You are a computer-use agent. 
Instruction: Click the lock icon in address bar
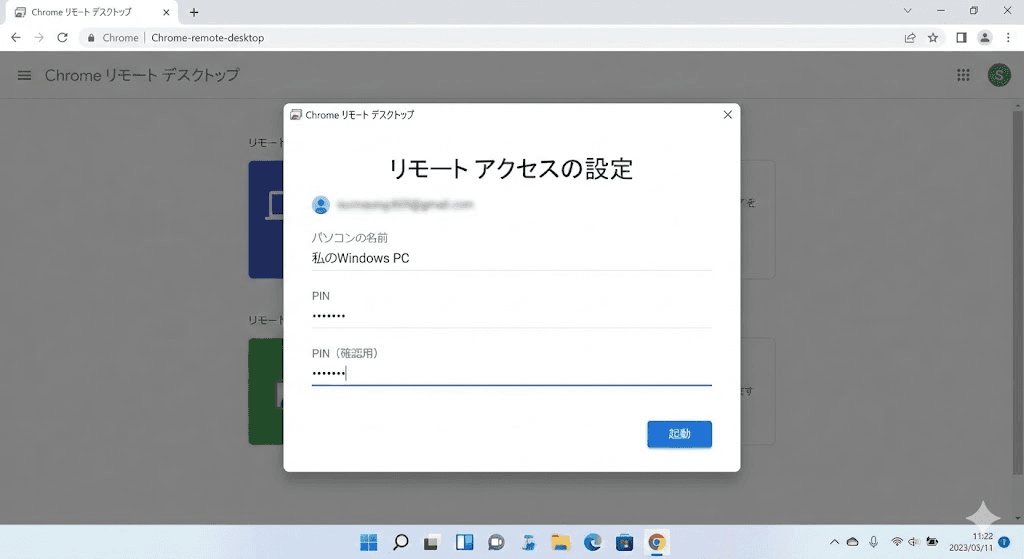pyautogui.click(x=91, y=38)
